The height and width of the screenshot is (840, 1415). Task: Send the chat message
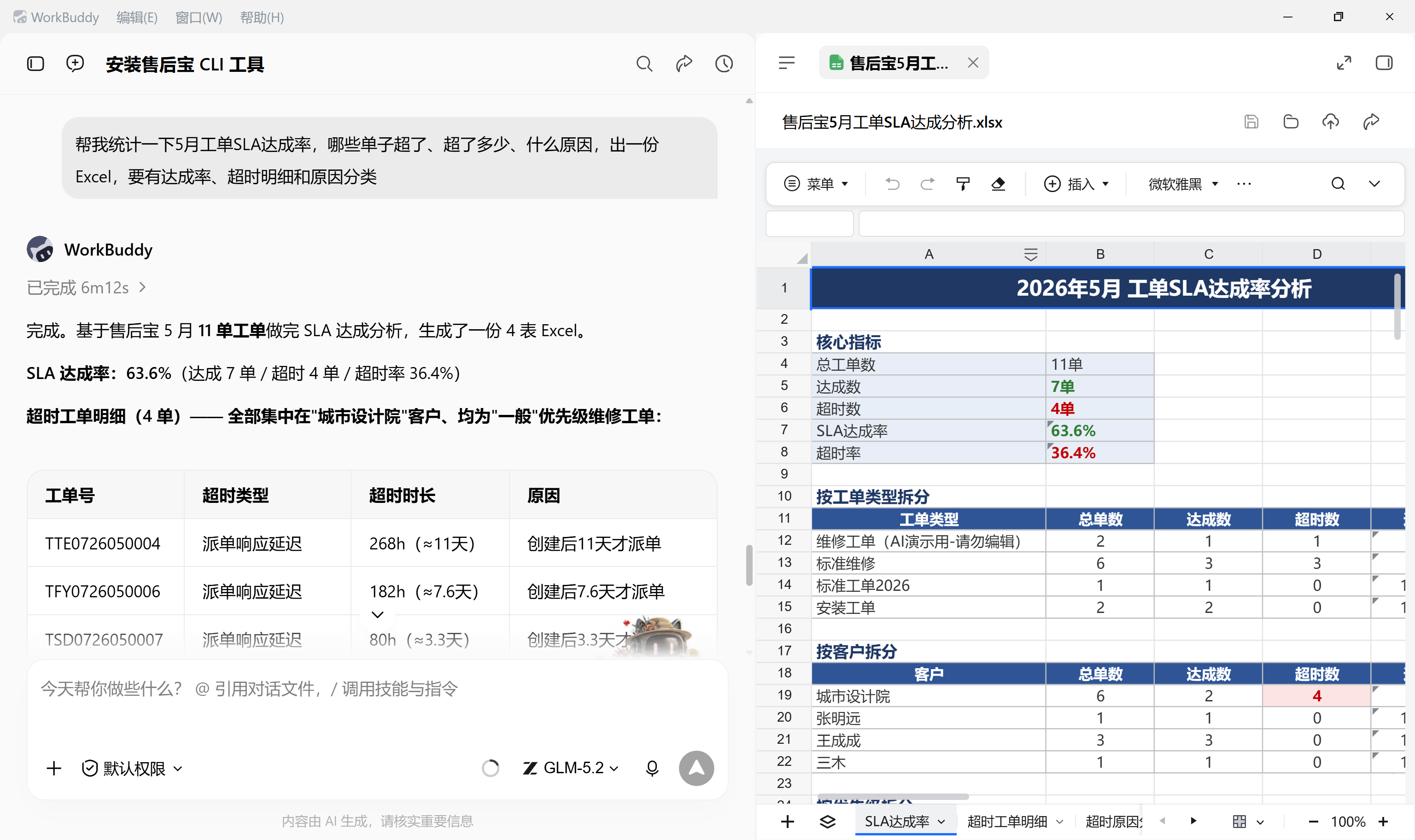tap(696, 768)
